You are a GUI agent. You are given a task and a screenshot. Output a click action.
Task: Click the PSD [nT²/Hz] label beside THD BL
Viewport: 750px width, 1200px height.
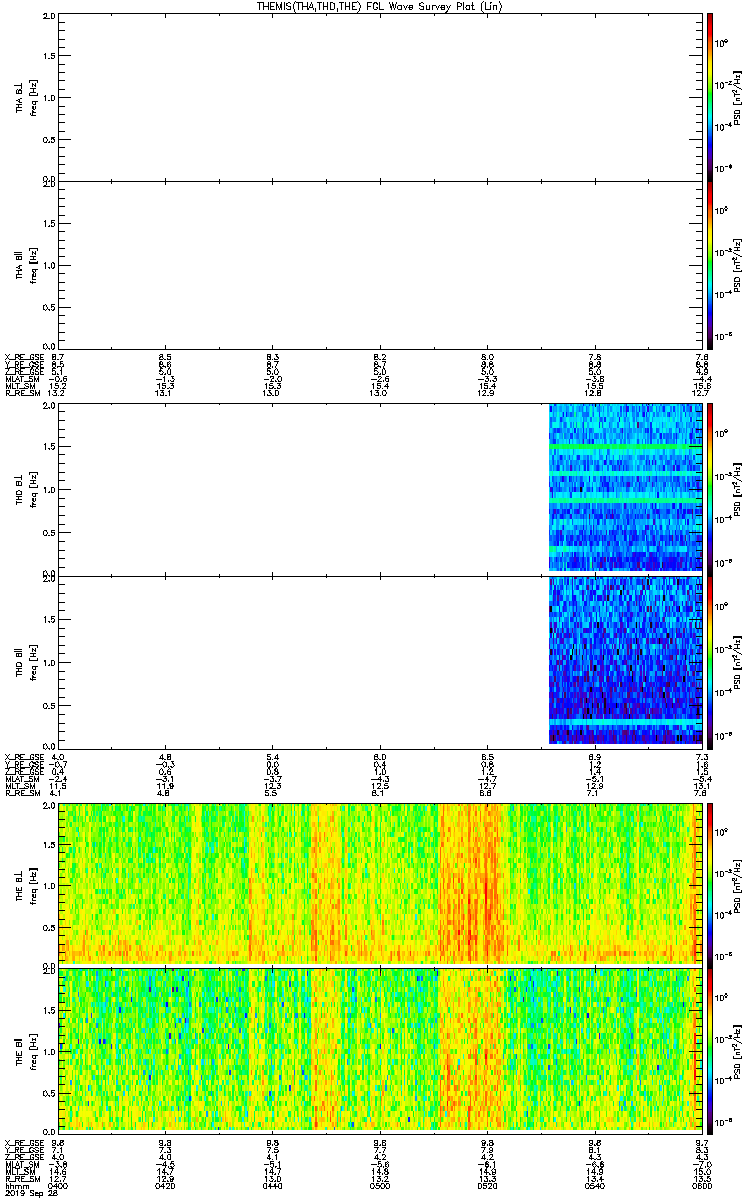pos(737,489)
